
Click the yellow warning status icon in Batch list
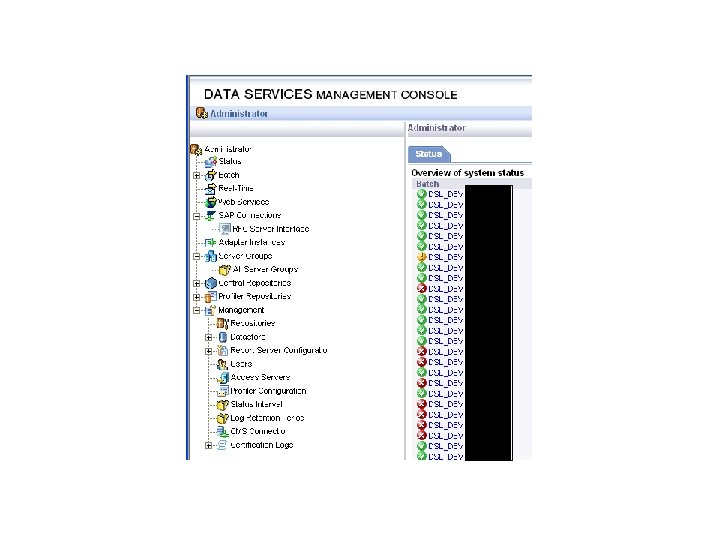pyautogui.click(x=422, y=257)
